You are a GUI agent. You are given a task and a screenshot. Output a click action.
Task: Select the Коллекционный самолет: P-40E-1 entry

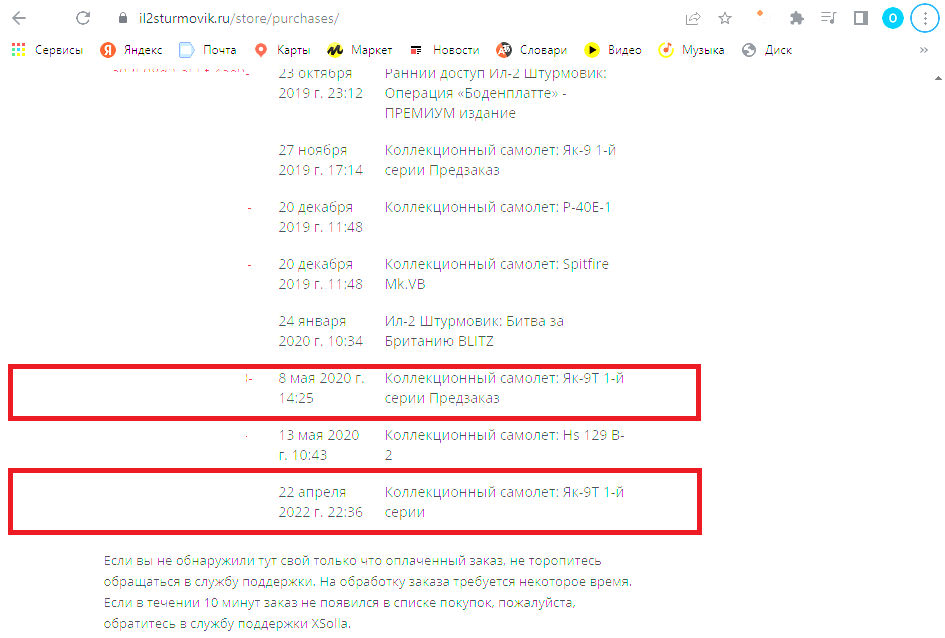point(498,207)
